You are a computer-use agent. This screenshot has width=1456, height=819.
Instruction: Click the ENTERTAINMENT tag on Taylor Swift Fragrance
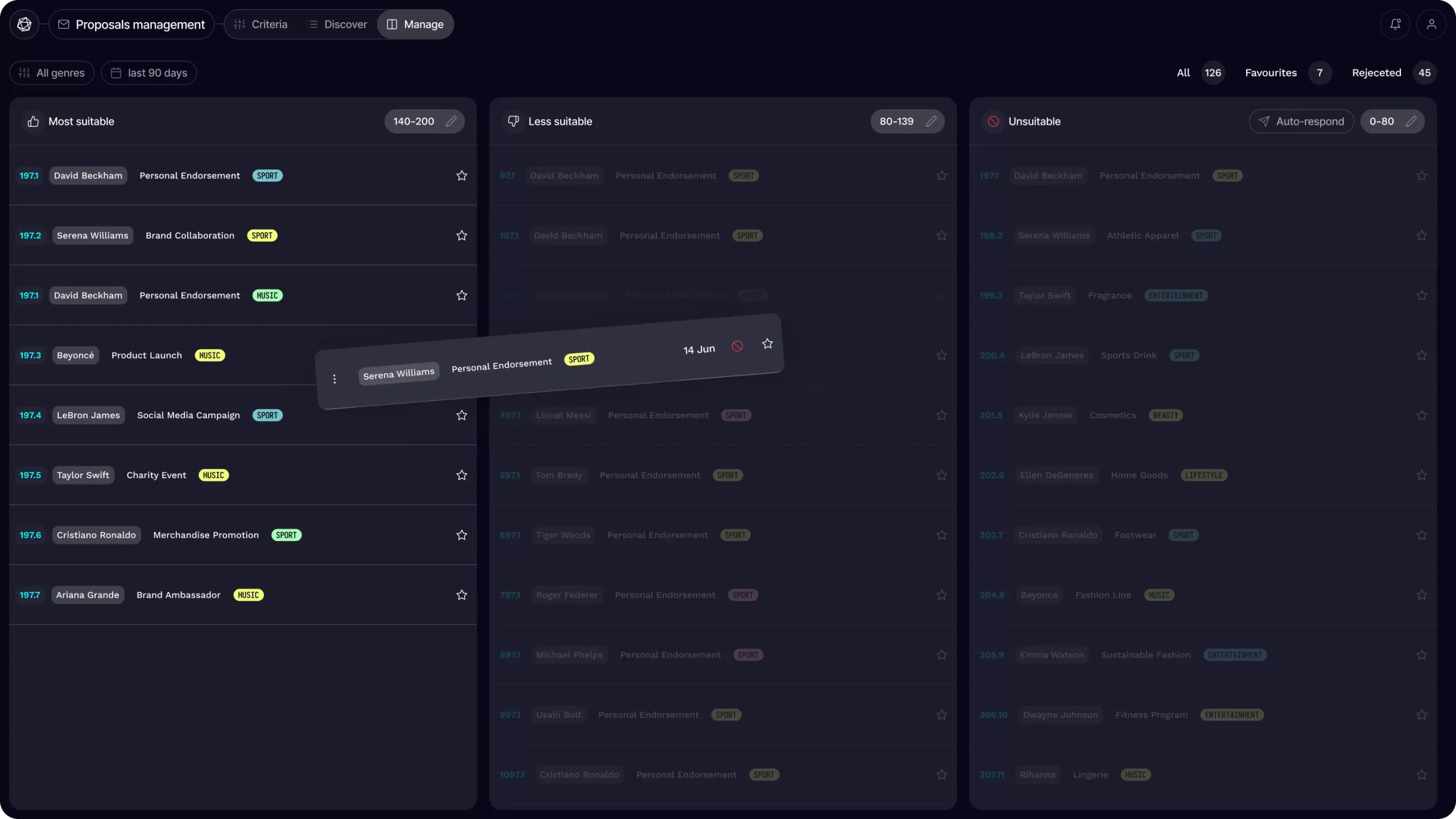click(1176, 295)
